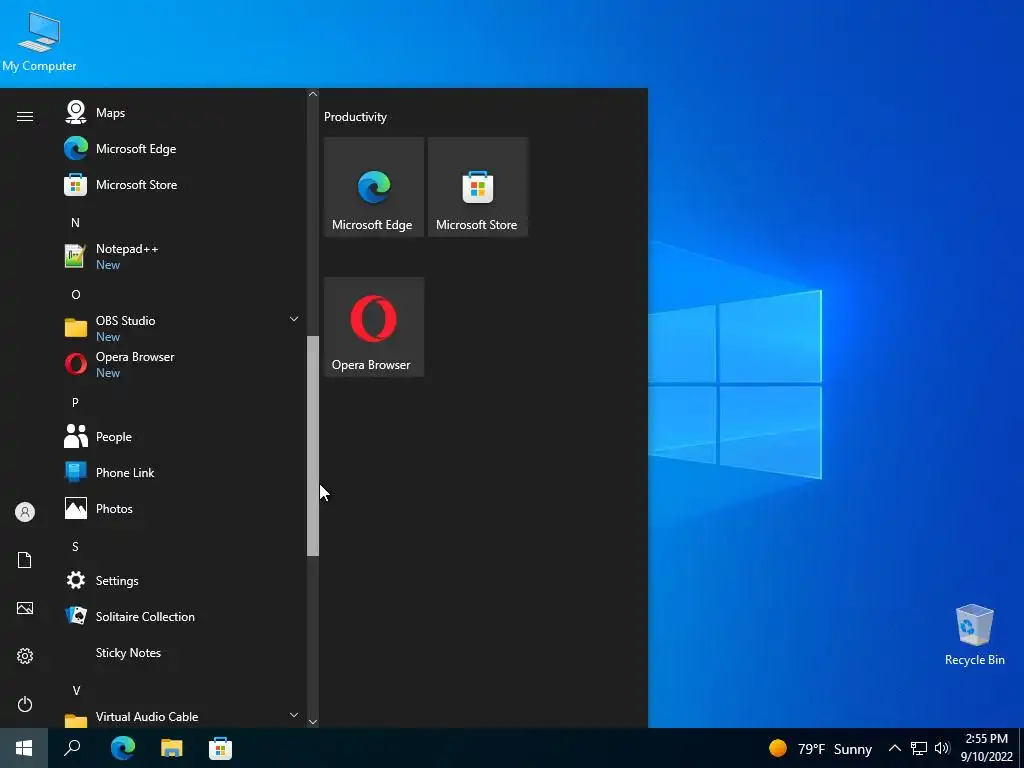
Task: Open Phone Link app
Action: pos(183,473)
